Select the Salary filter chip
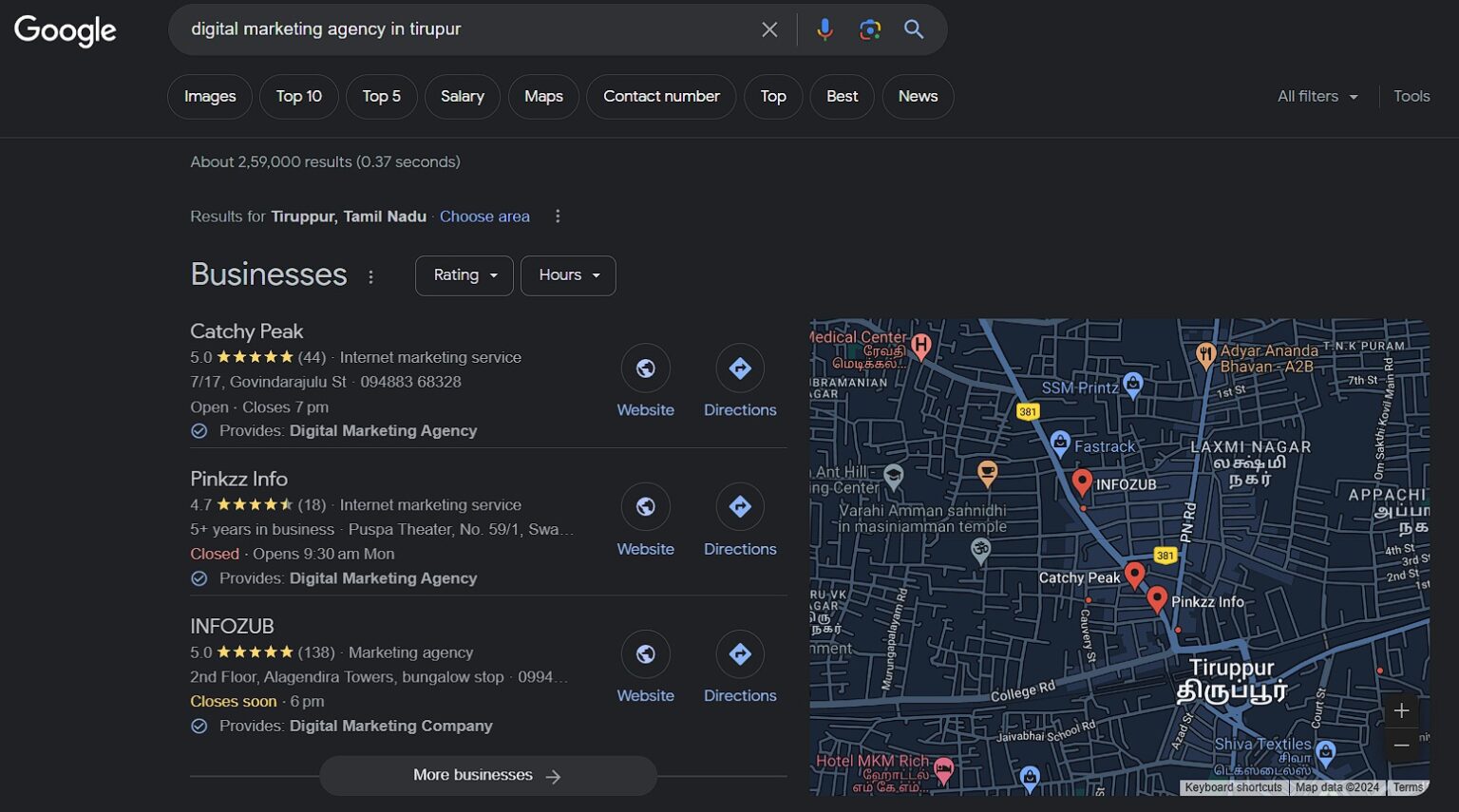 click(x=463, y=97)
